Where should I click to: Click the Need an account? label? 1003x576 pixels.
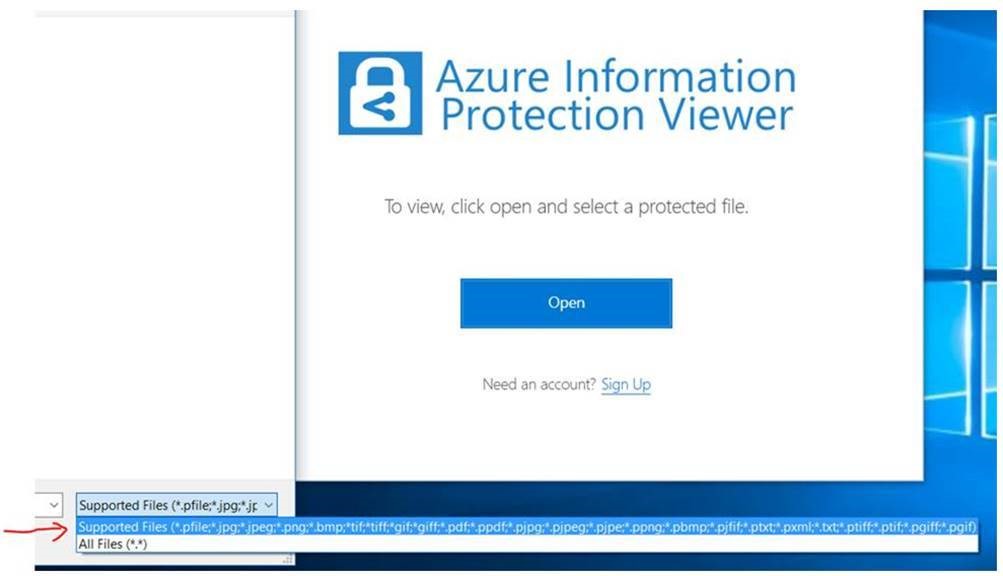(540, 383)
